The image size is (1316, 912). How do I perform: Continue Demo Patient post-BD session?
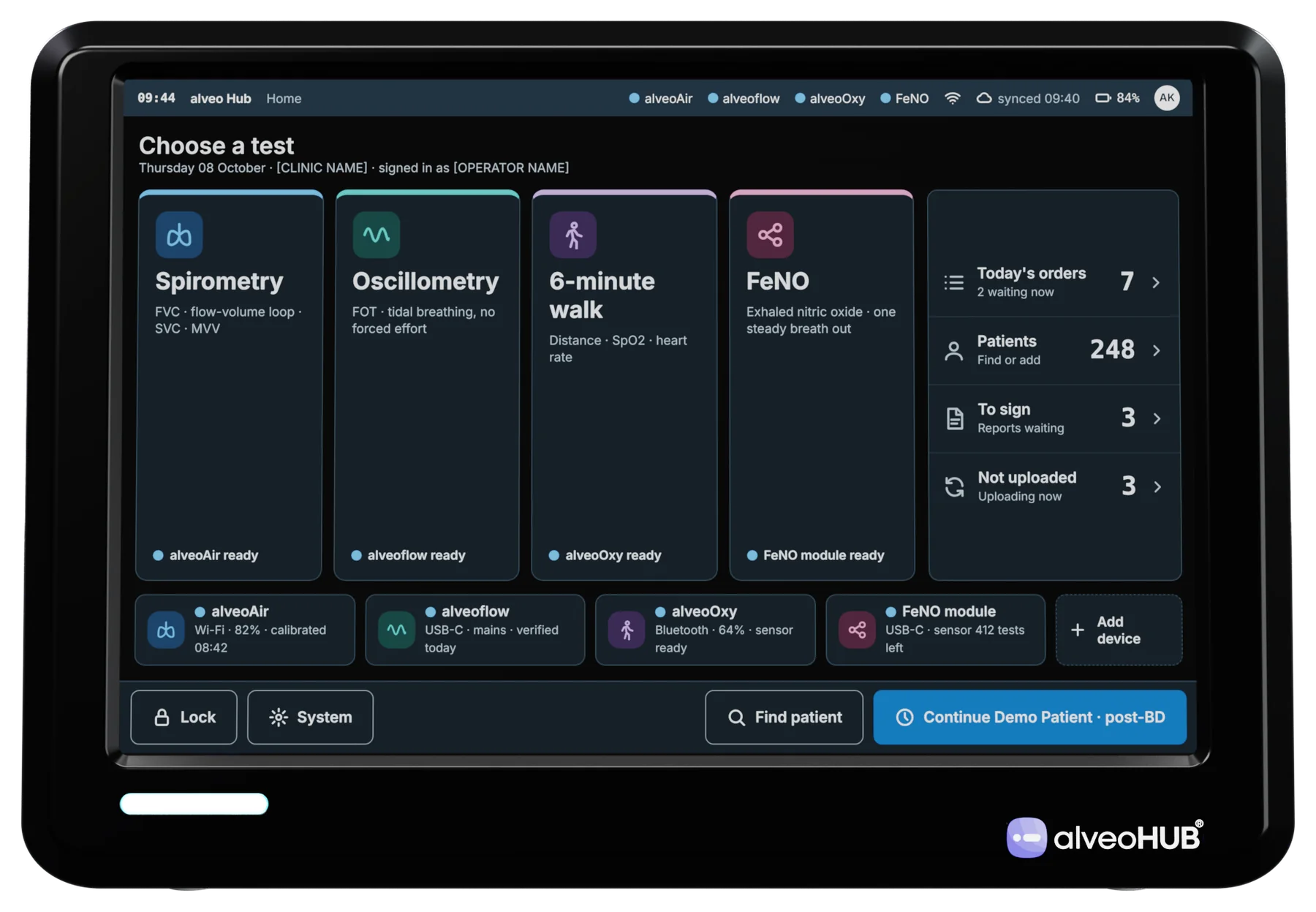click(x=1029, y=717)
